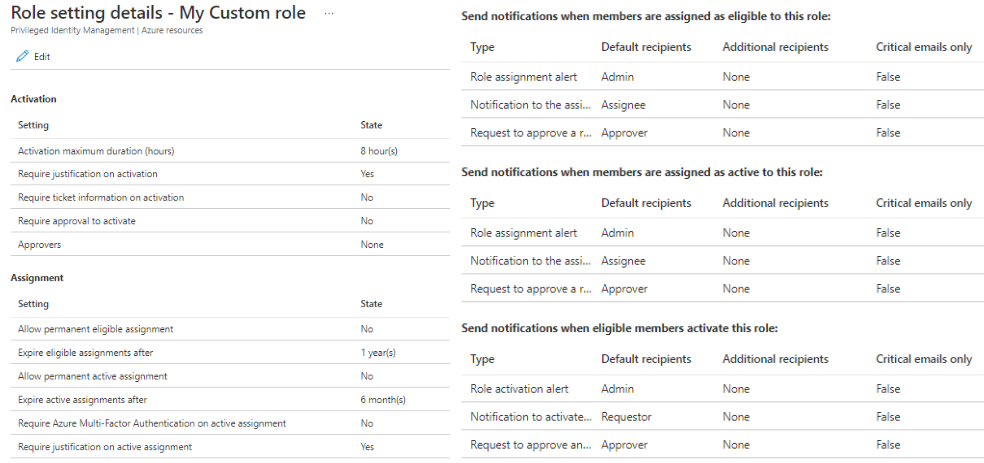Click the Approvers setting row
The width and height of the screenshot is (984, 463).
pos(41,245)
